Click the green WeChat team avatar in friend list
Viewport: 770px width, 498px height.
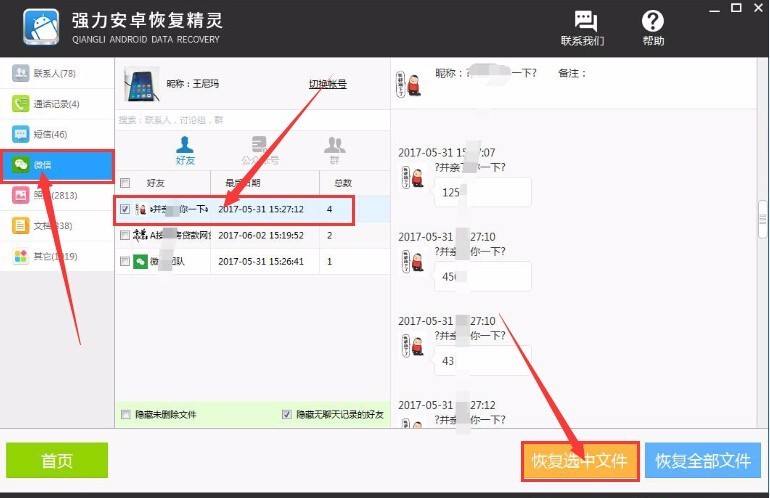coord(140,261)
